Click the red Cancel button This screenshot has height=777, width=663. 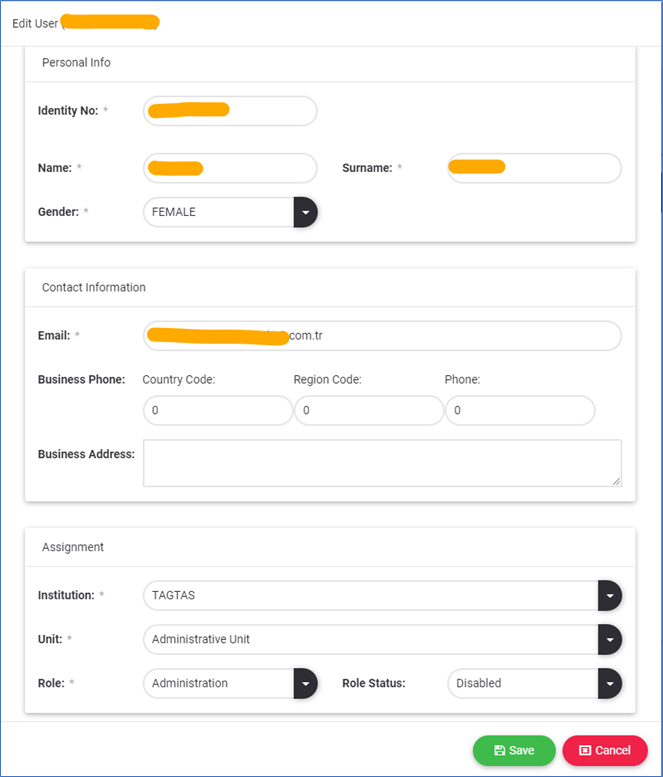tap(604, 750)
